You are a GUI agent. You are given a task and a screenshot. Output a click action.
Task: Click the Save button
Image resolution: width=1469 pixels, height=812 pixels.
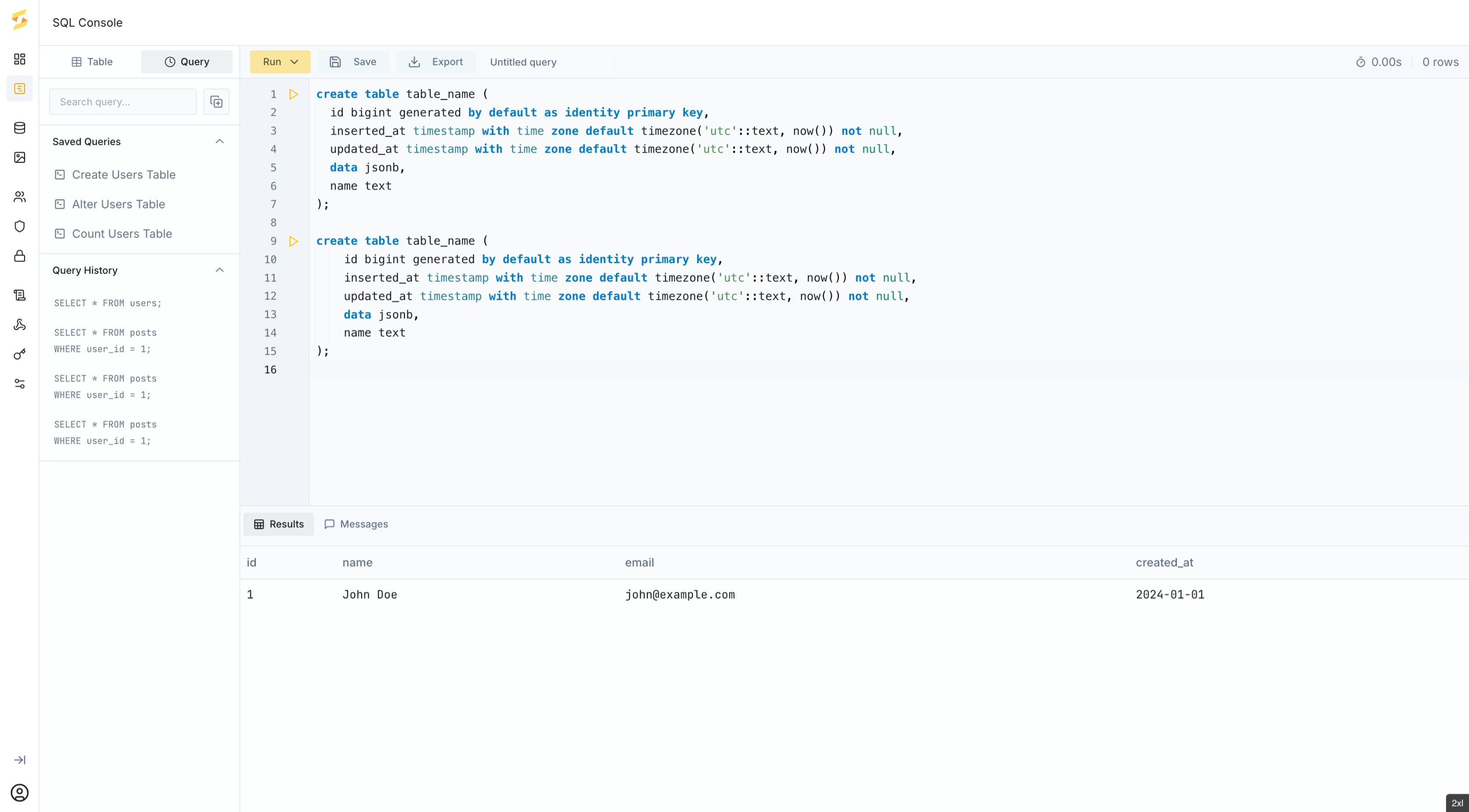click(354, 61)
